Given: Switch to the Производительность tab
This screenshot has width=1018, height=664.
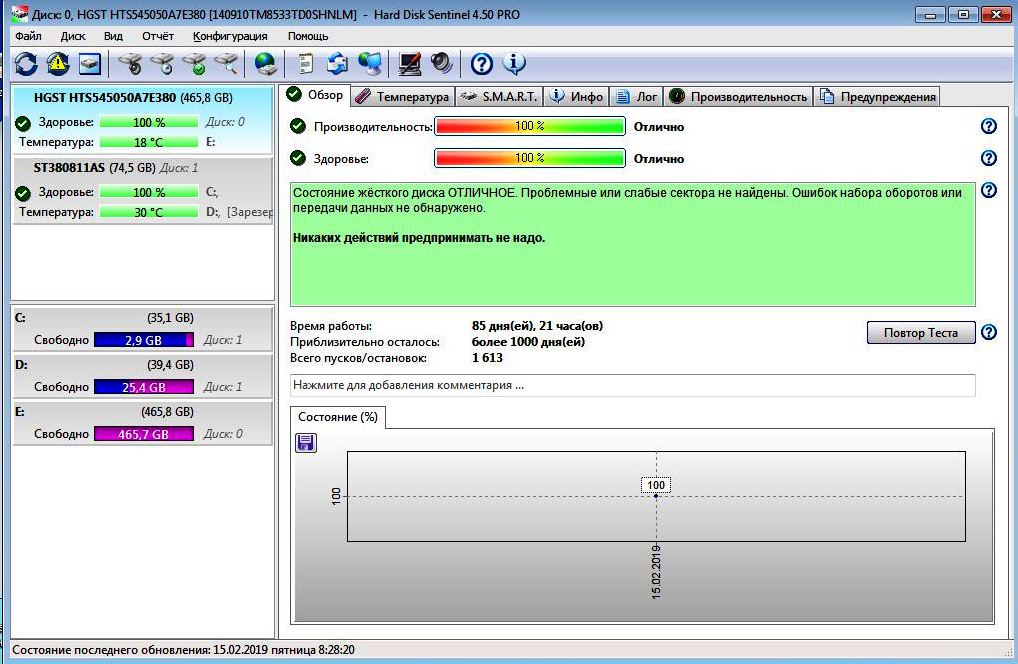Looking at the screenshot, I should (x=738, y=97).
